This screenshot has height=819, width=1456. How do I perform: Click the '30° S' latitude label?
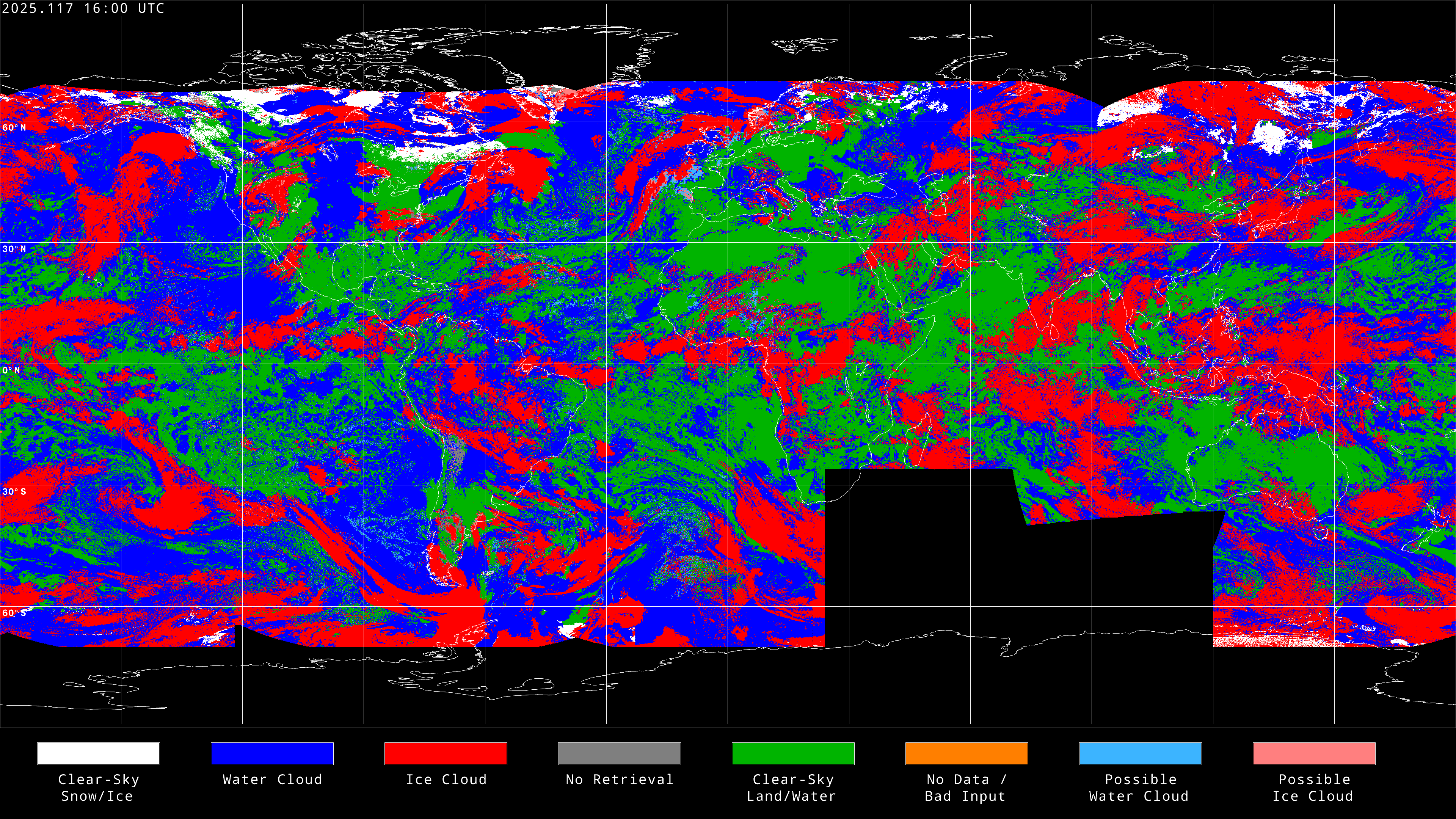[14, 492]
